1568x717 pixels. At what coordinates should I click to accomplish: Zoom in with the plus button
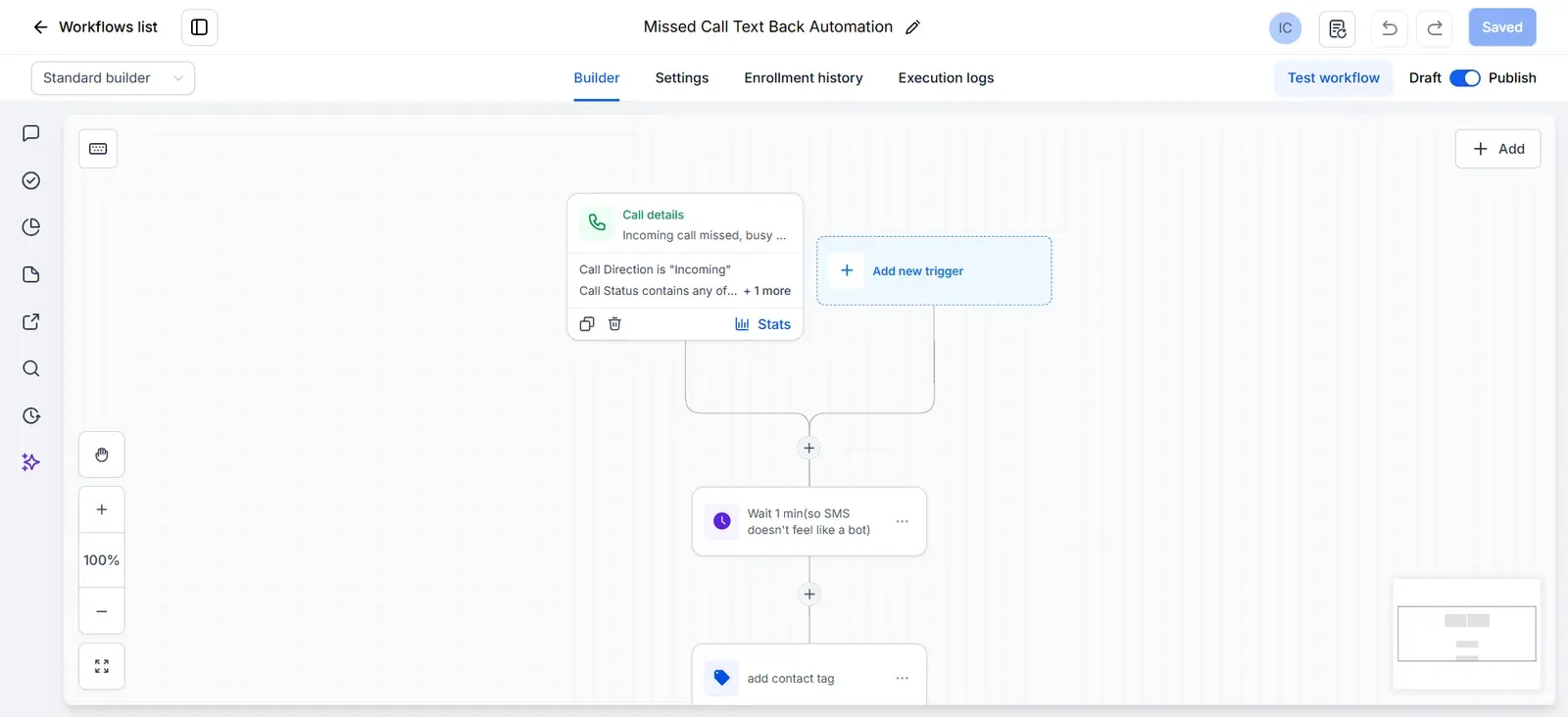(102, 509)
